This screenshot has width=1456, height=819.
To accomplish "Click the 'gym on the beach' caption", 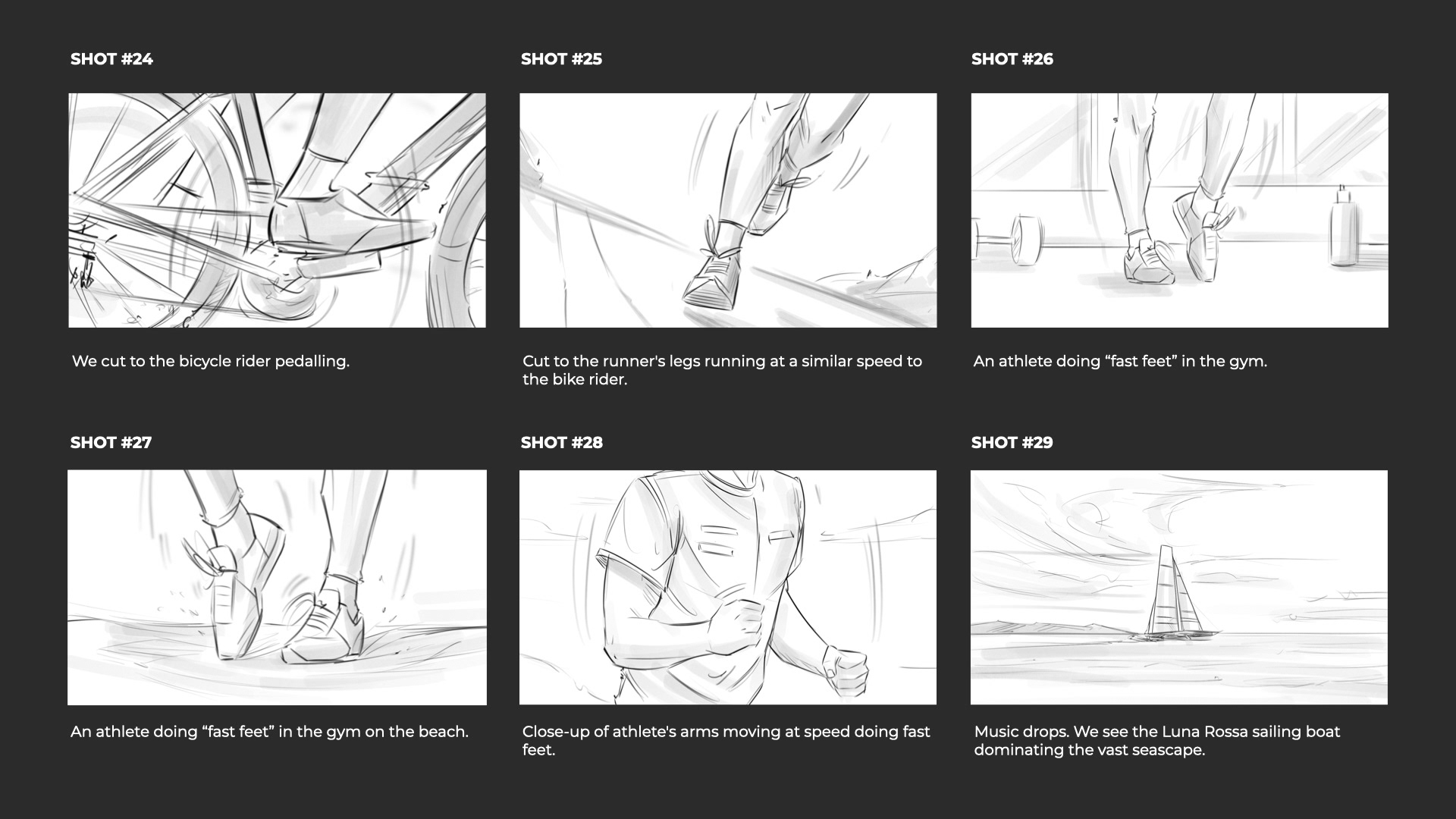I will [269, 732].
